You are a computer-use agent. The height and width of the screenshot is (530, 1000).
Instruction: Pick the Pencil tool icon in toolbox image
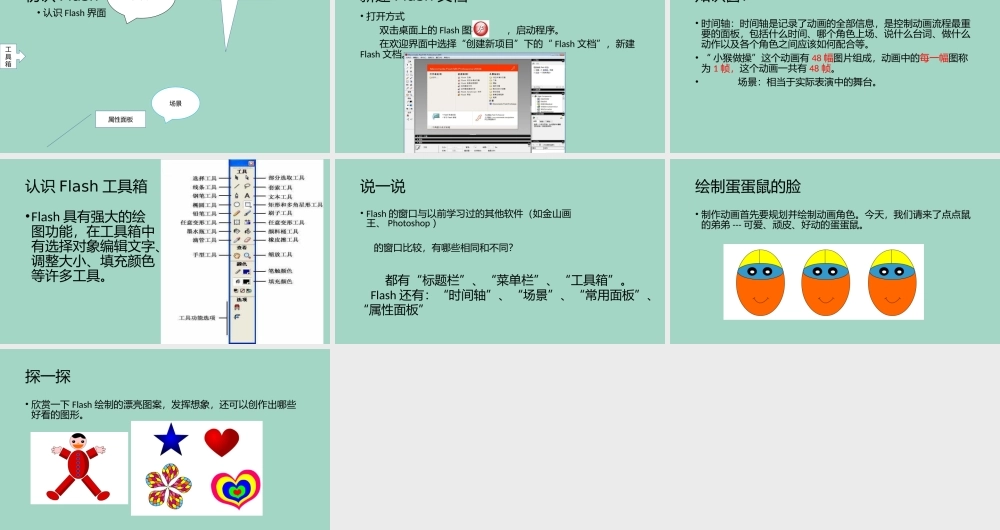237,213
